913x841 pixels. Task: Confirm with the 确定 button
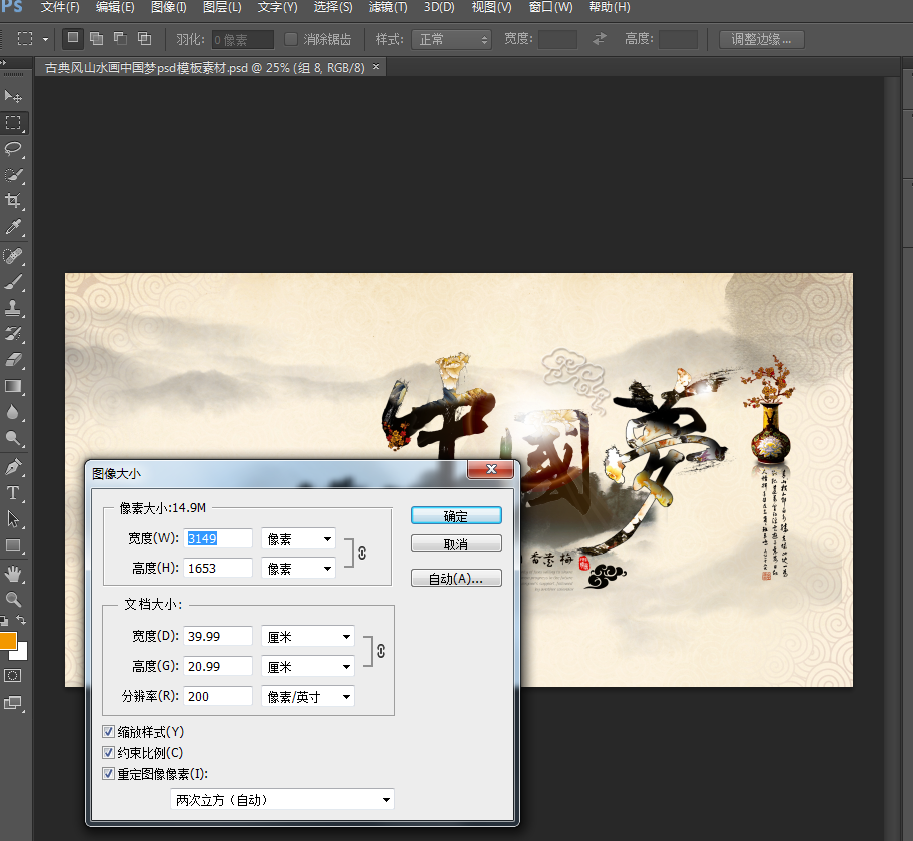tap(456, 515)
